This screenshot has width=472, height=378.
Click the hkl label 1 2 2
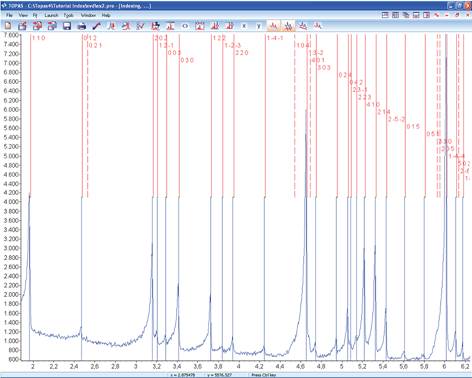[x=219, y=38]
